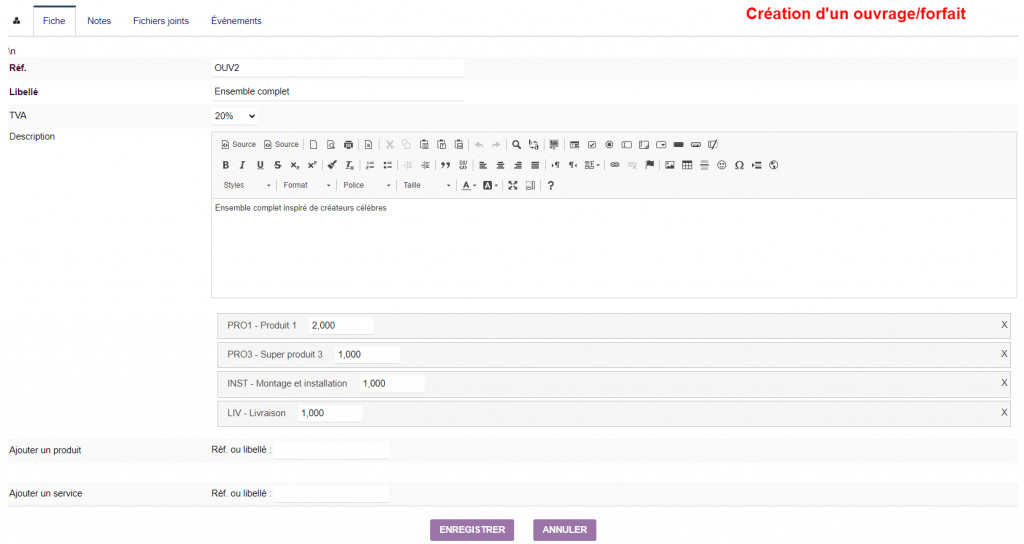1024x544 pixels.
Task: Expand the Styles dropdown
Action: click(x=247, y=185)
